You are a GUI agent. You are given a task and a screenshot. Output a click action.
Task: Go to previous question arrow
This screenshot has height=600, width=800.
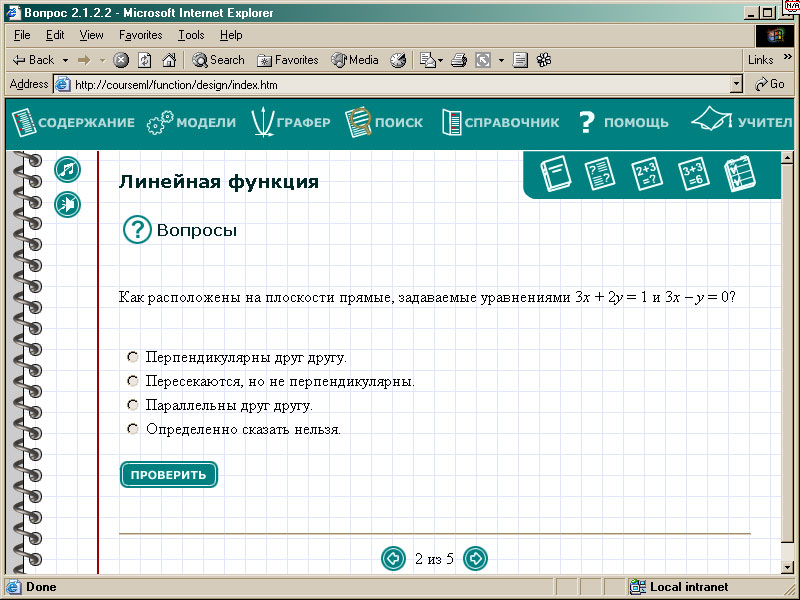click(393, 558)
